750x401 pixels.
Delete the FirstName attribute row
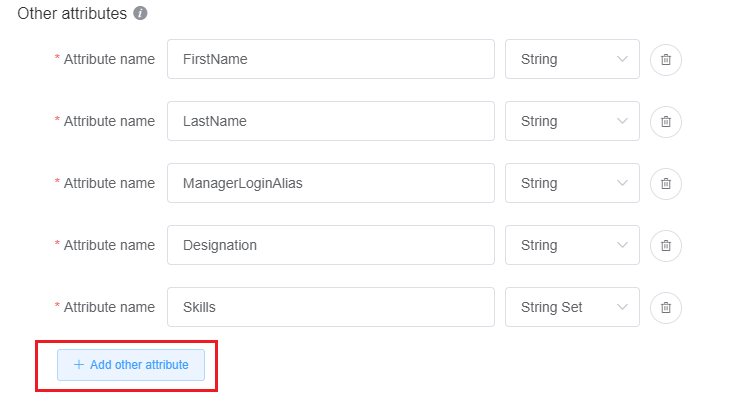[666, 60]
